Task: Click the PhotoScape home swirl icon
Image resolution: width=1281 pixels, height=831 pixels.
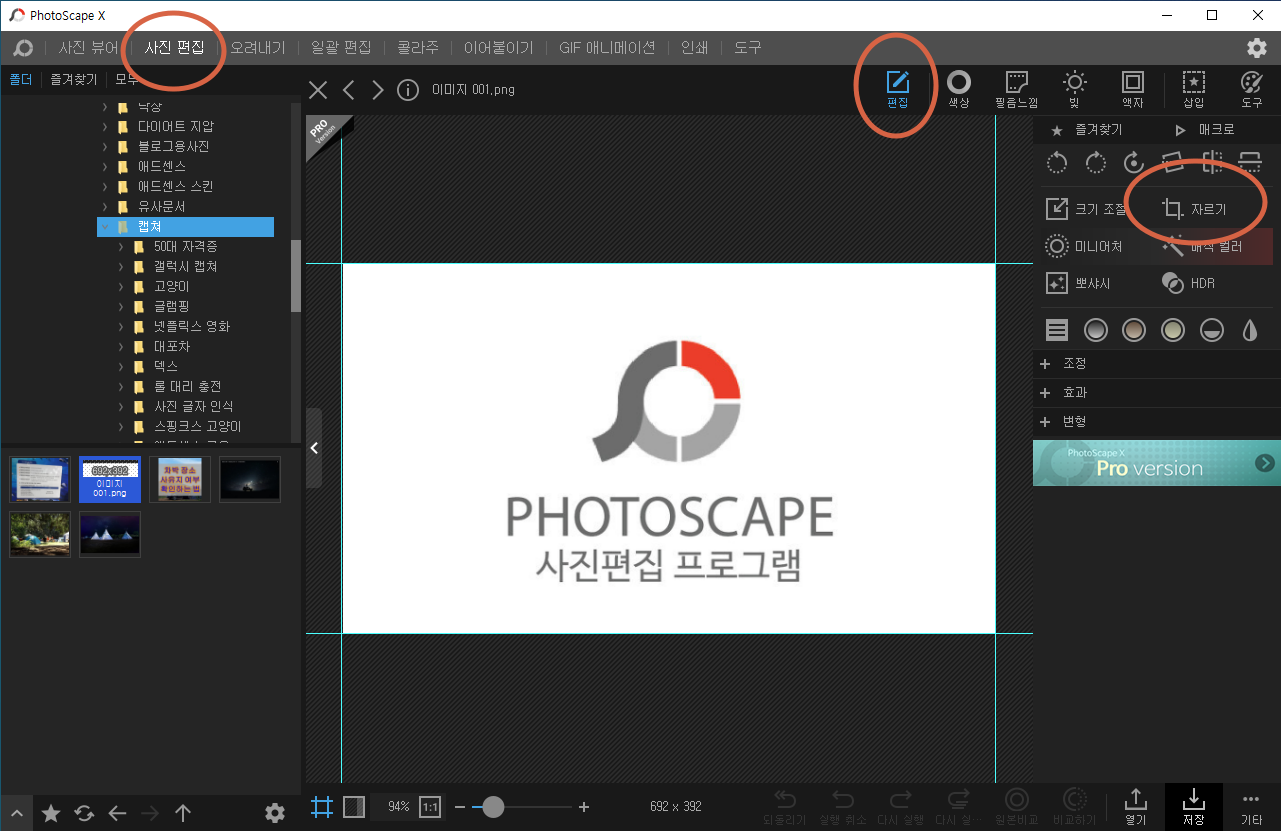Action: (22, 47)
